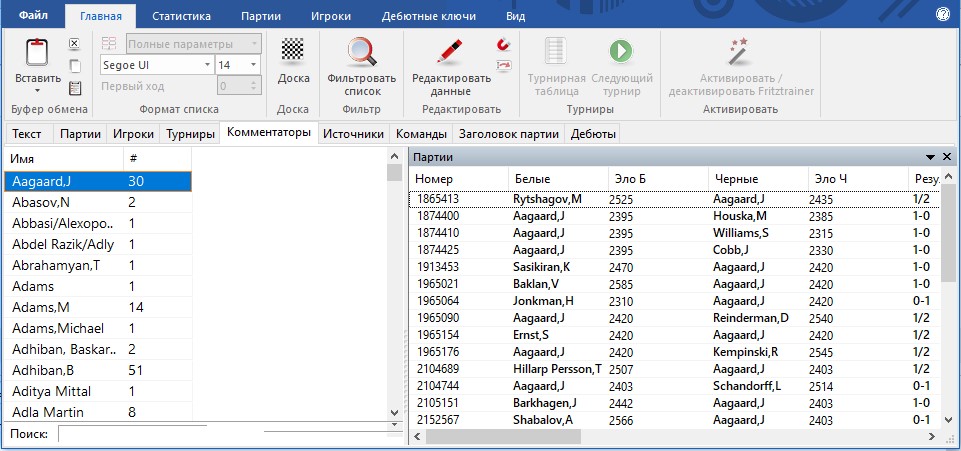Image resolution: width=961 pixels, height=451 pixels.
Task: Click the copy page icon in Буфер обмена
Action: [74, 66]
